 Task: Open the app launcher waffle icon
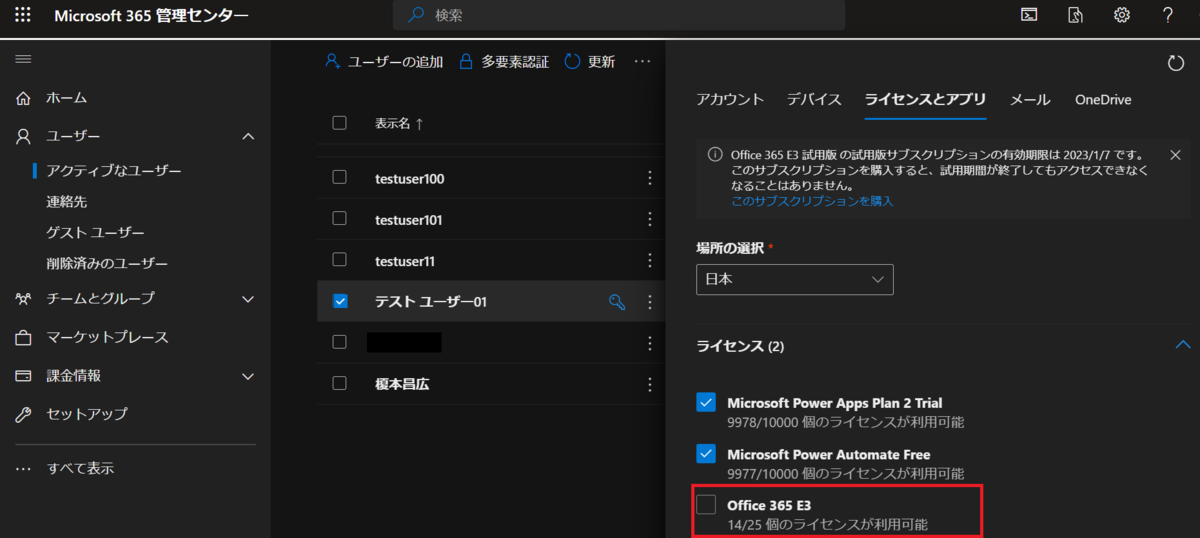click(23, 15)
